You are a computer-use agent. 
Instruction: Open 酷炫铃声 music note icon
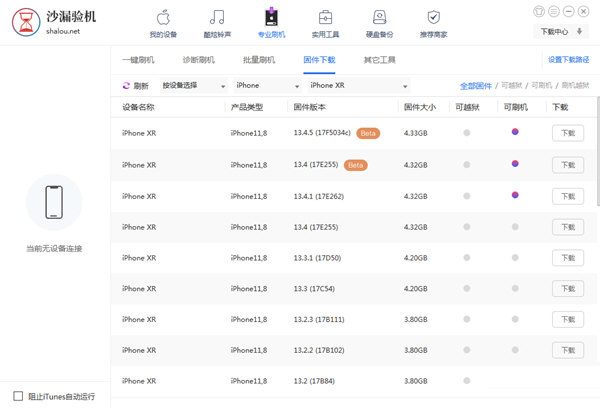[x=216, y=17]
